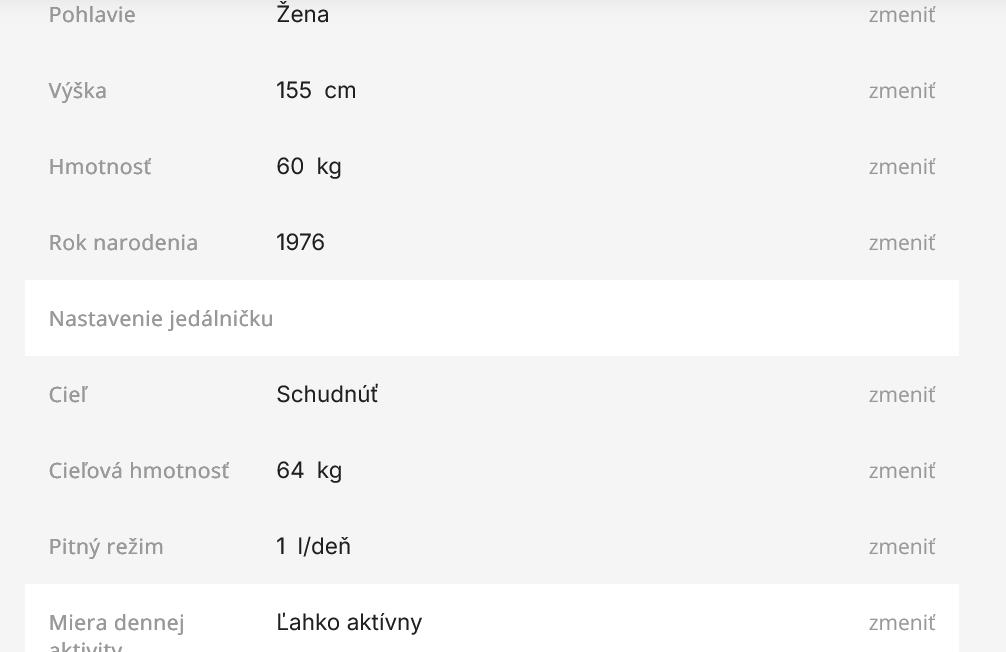The height and width of the screenshot is (652, 1006).
Task: Click the Ľahko aktívny activity value
Action: [349, 623]
